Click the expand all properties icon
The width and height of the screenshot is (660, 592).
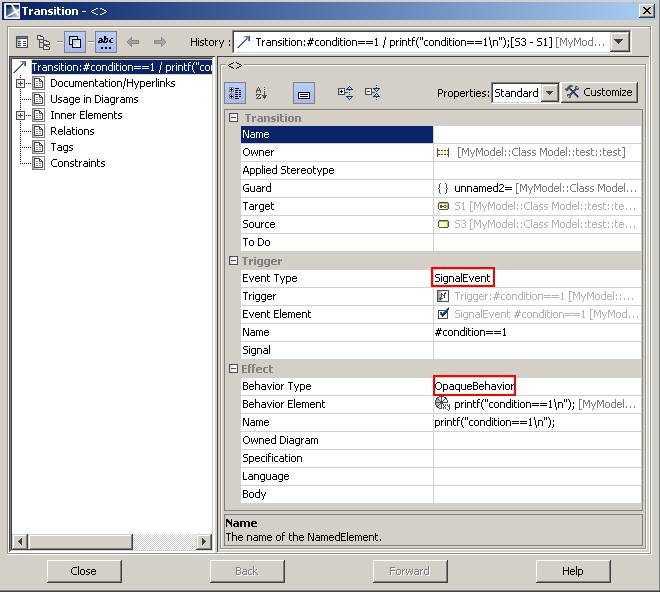tap(345, 93)
